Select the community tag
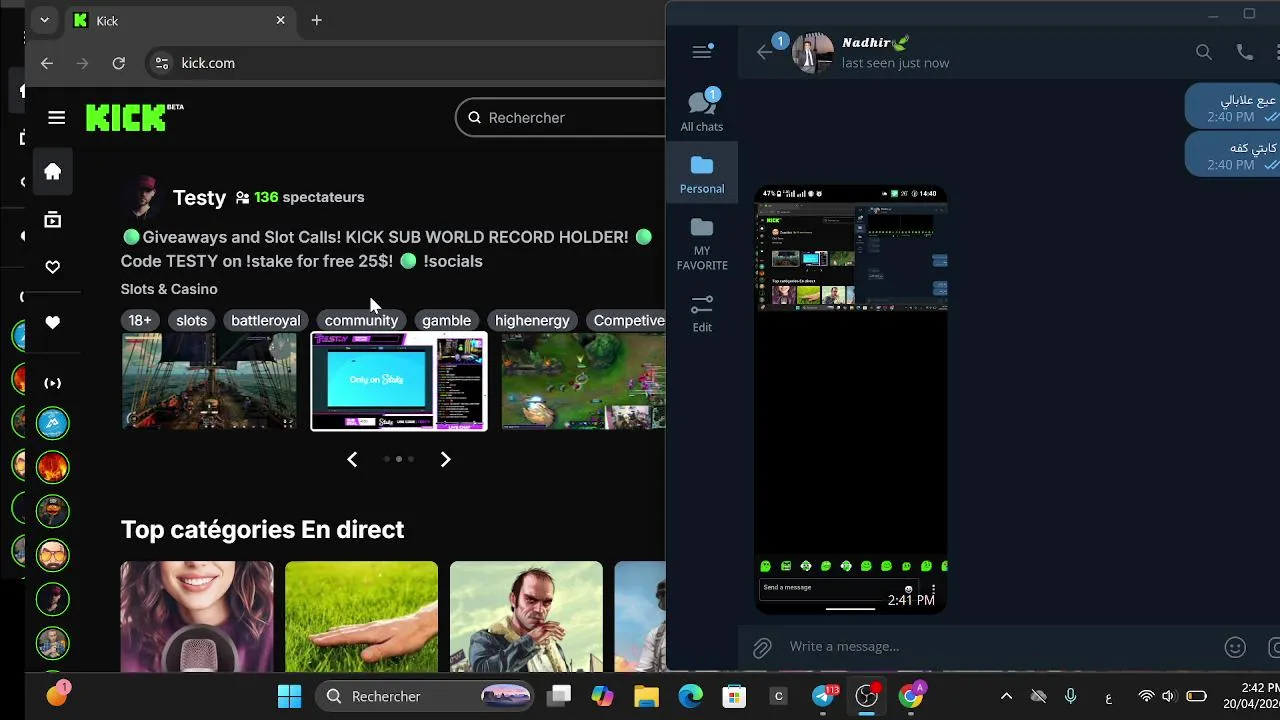 point(361,320)
